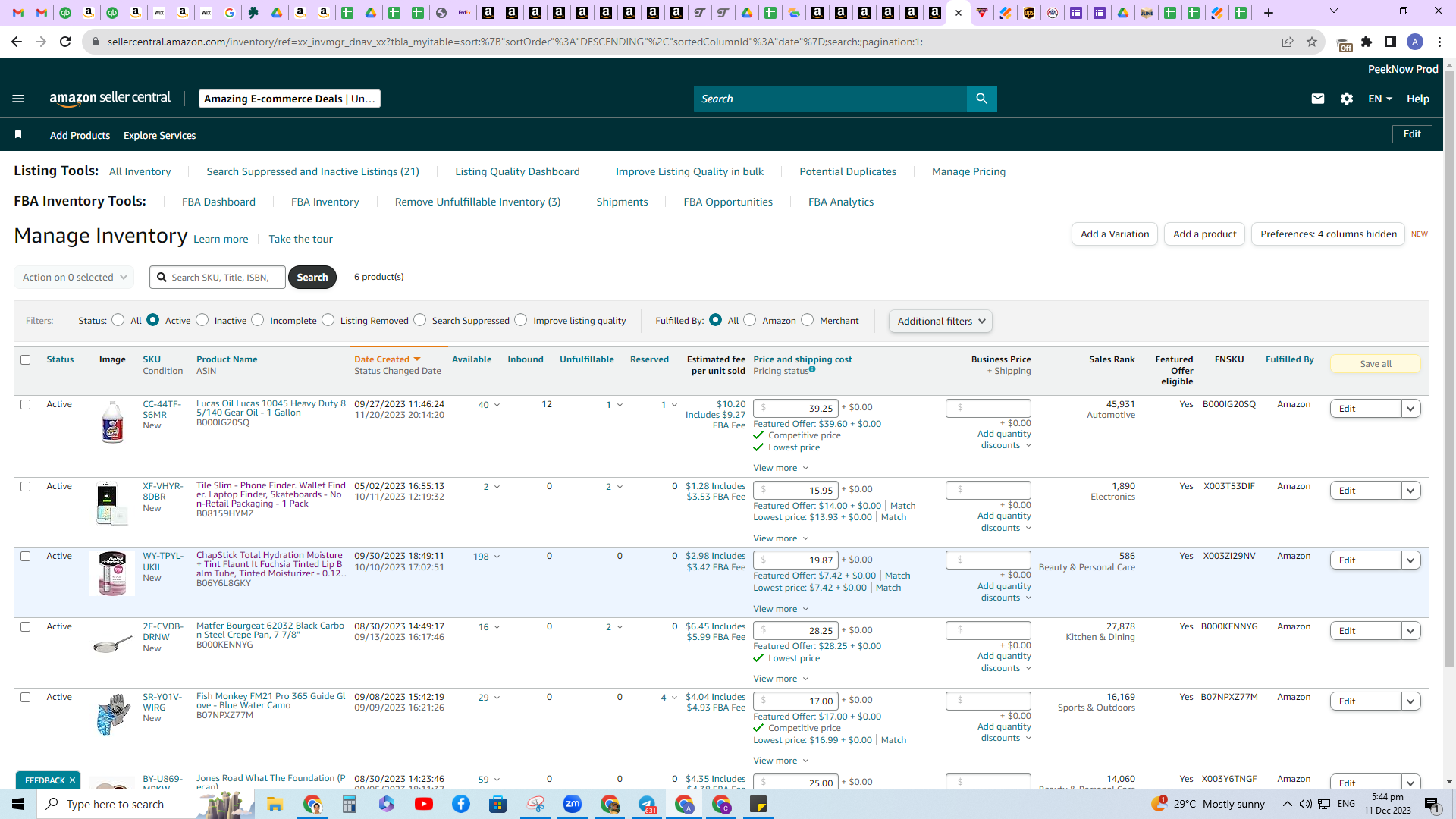The width and height of the screenshot is (1456, 819).
Task: Open the new tab plus button
Action: tap(1269, 13)
